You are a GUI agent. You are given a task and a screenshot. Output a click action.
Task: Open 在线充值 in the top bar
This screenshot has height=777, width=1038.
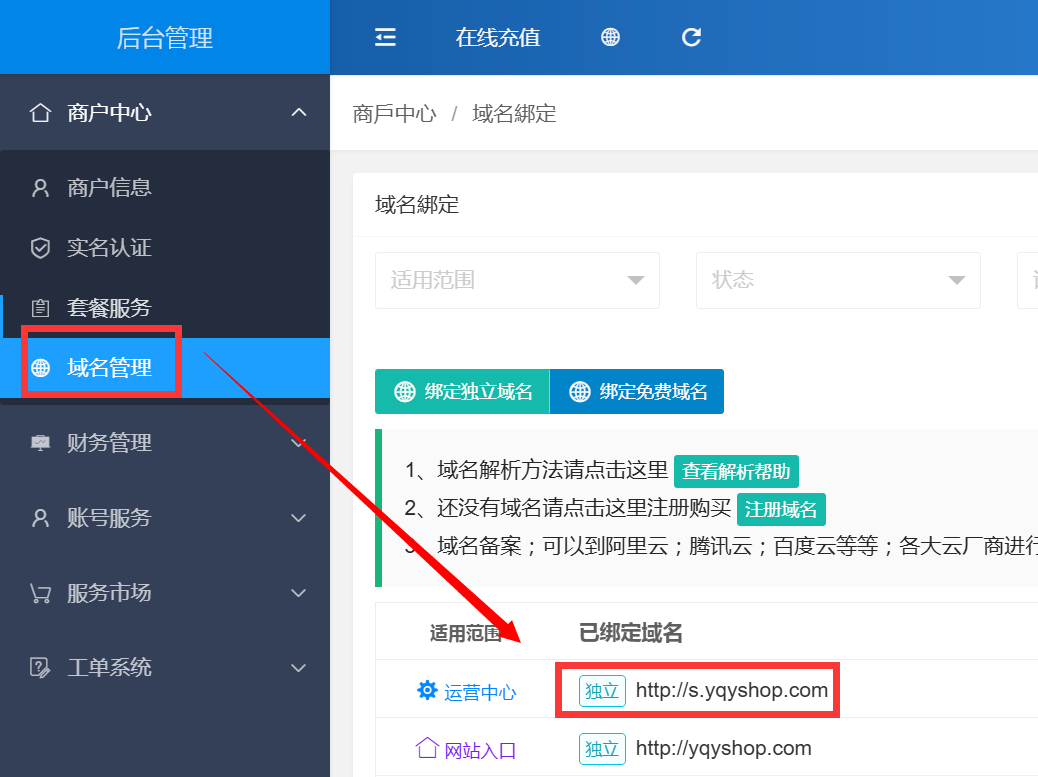[x=497, y=38]
